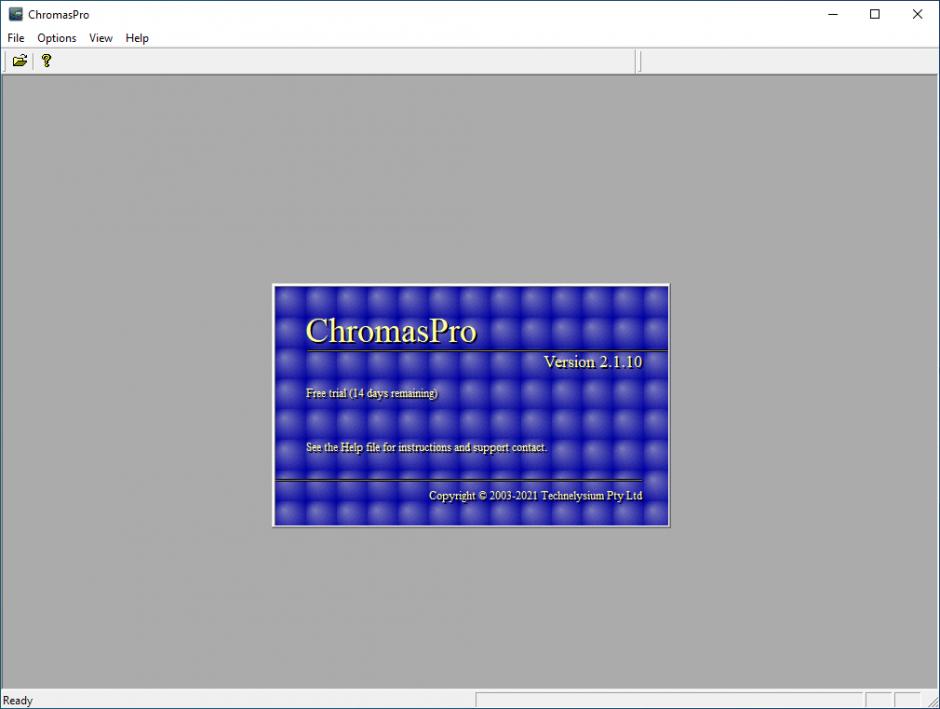Click the Ready status bar text

[17, 700]
